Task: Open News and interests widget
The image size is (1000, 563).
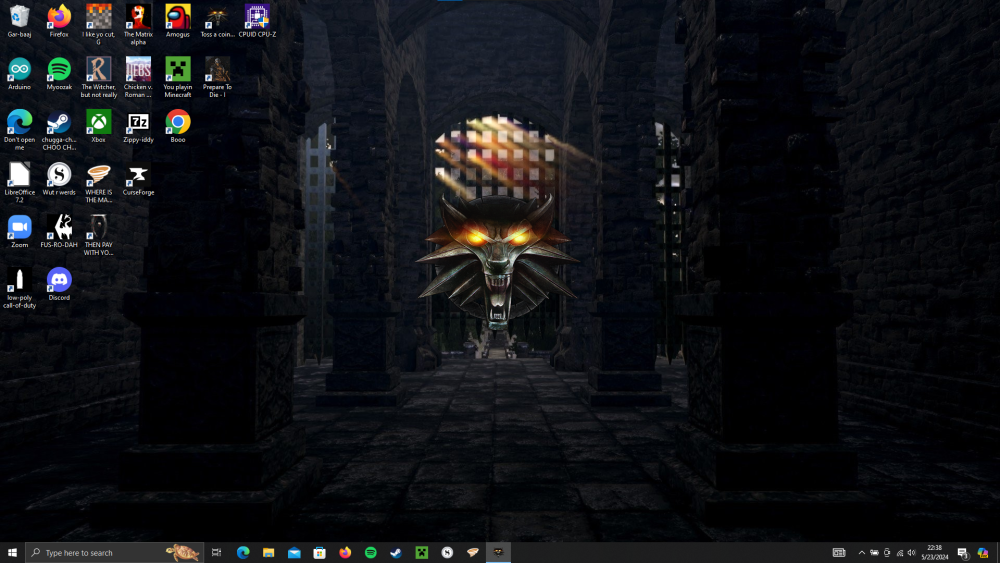Action: [x=839, y=552]
